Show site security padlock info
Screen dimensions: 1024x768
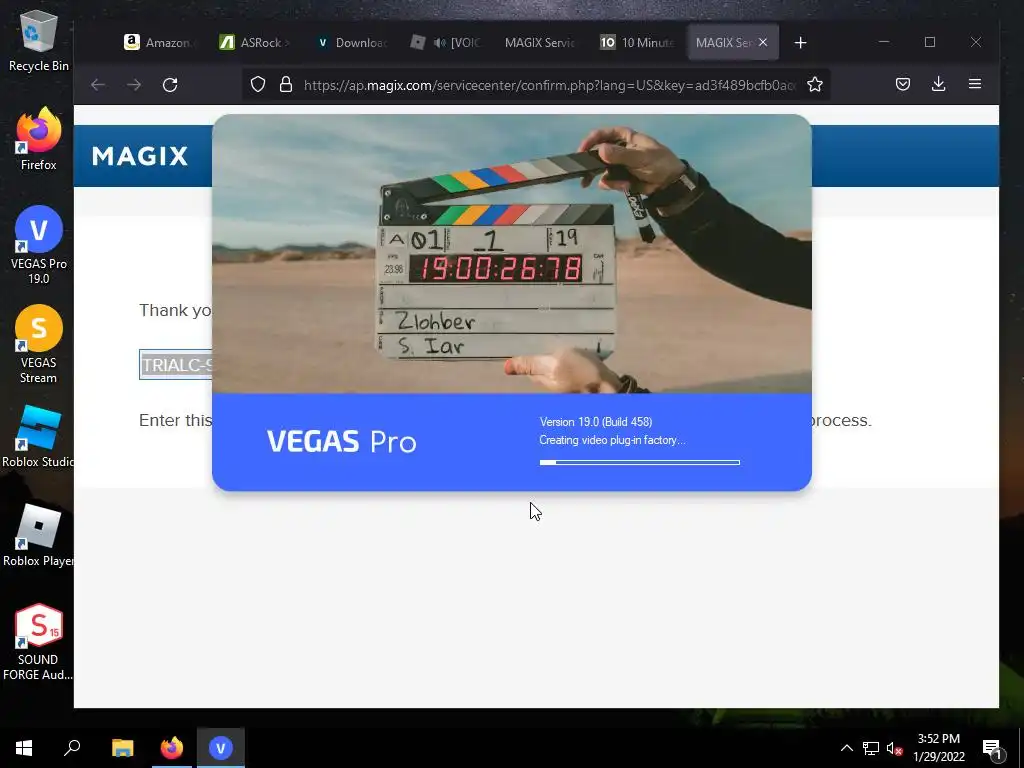pyautogui.click(x=285, y=84)
